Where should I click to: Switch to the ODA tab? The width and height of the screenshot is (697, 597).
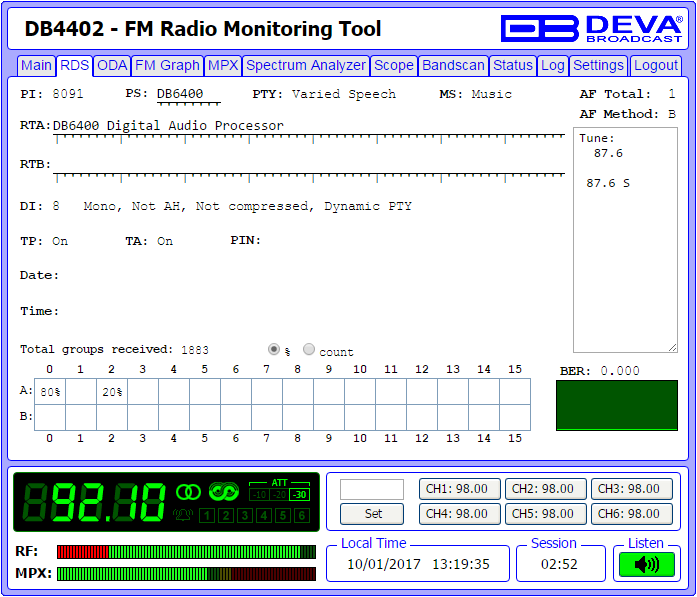[112, 65]
